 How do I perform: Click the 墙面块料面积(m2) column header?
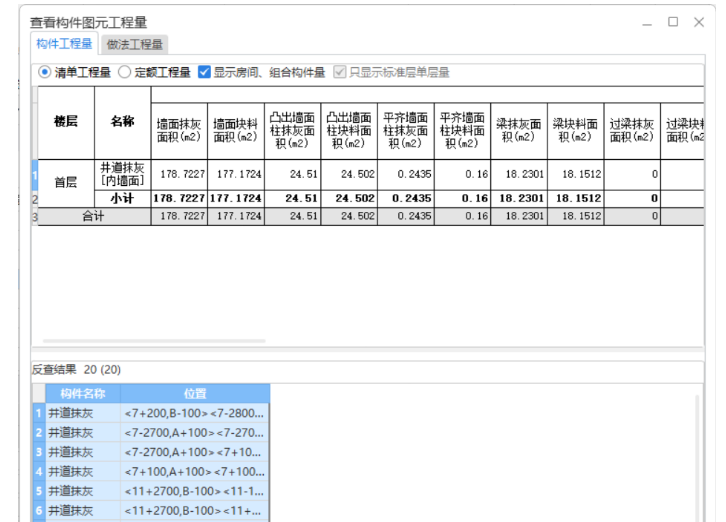click(x=236, y=131)
